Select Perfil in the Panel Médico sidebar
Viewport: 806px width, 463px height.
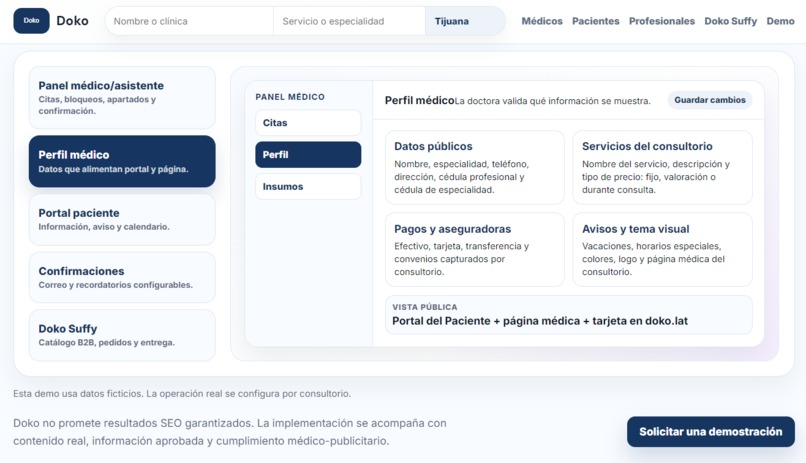click(x=308, y=155)
